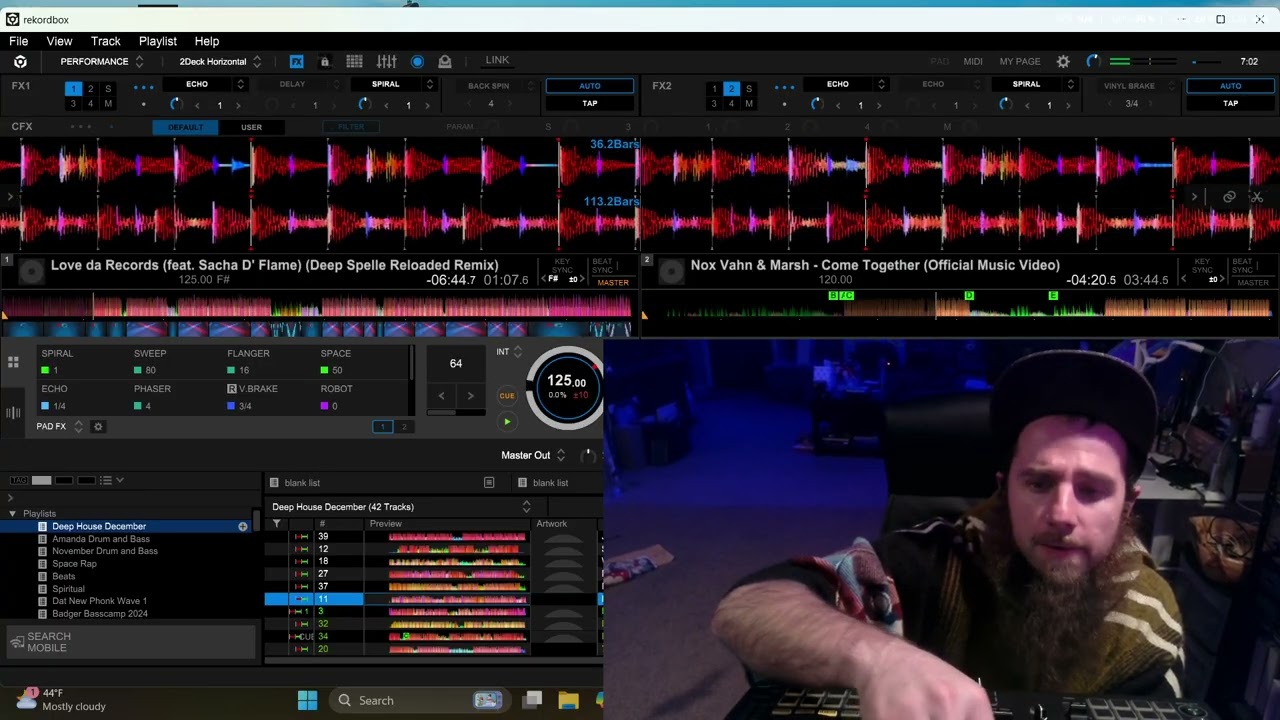Play deck 1 with the green play button
This screenshot has height=720, width=1280.
[x=507, y=422]
